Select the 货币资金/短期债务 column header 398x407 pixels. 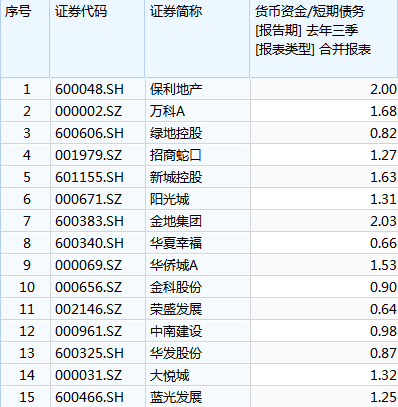tap(324, 39)
